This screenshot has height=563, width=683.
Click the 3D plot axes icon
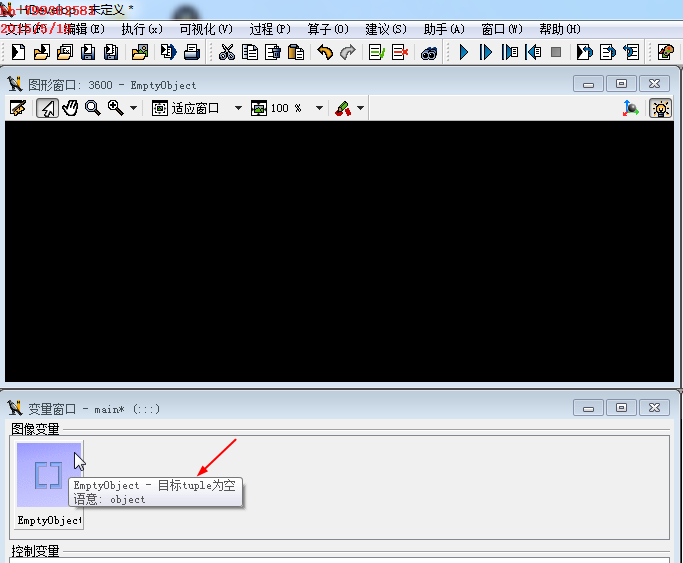(x=630, y=108)
